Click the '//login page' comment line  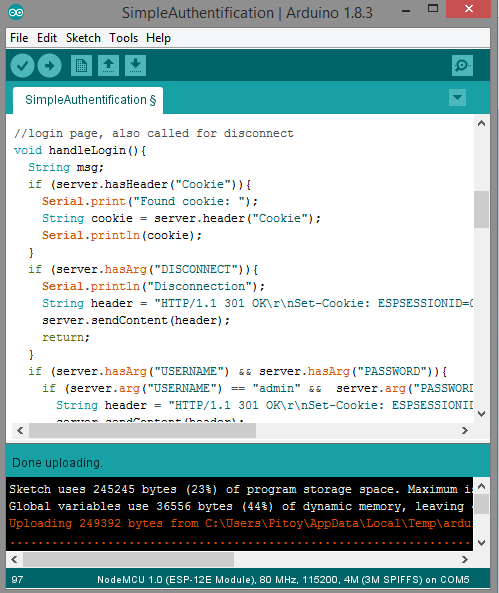coord(154,134)
